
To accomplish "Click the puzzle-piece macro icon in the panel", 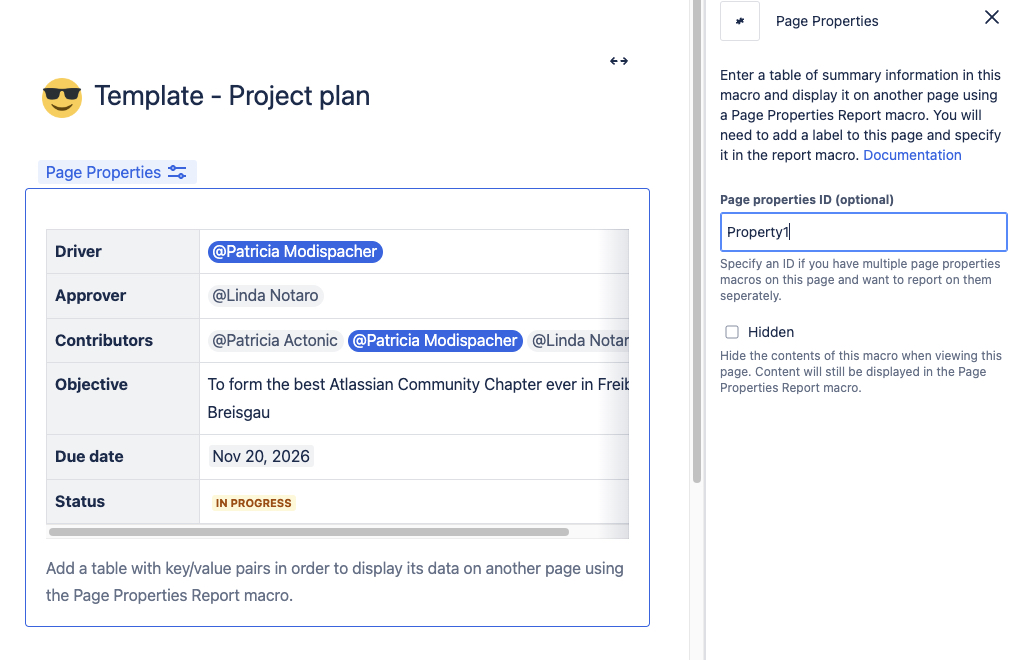I will click(x=739, y=22).
